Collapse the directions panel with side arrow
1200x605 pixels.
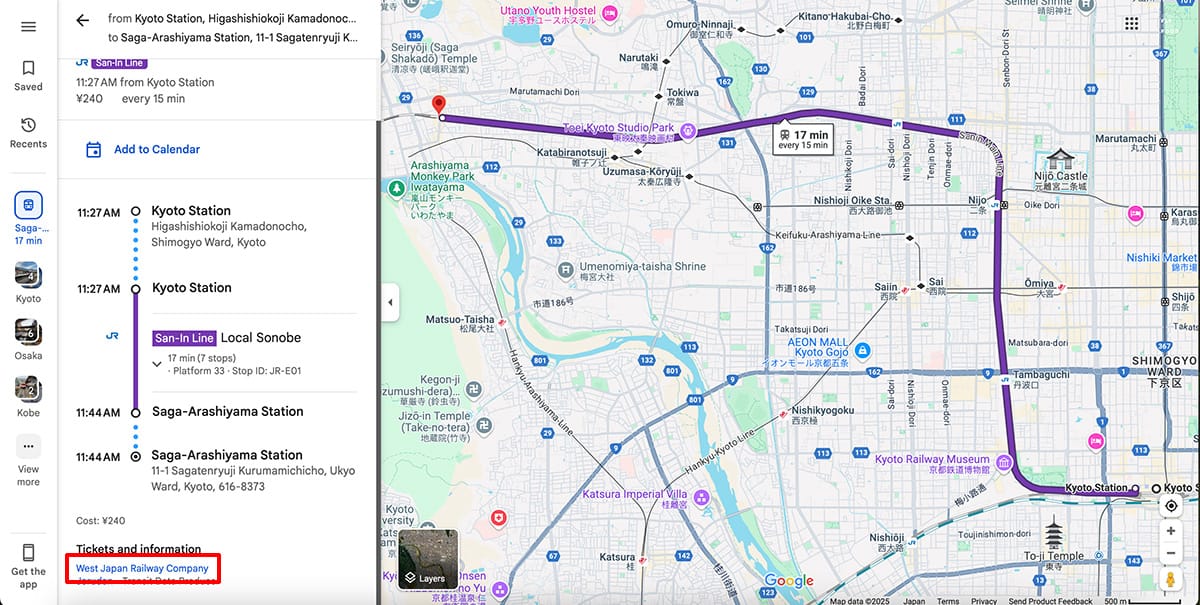389,302
